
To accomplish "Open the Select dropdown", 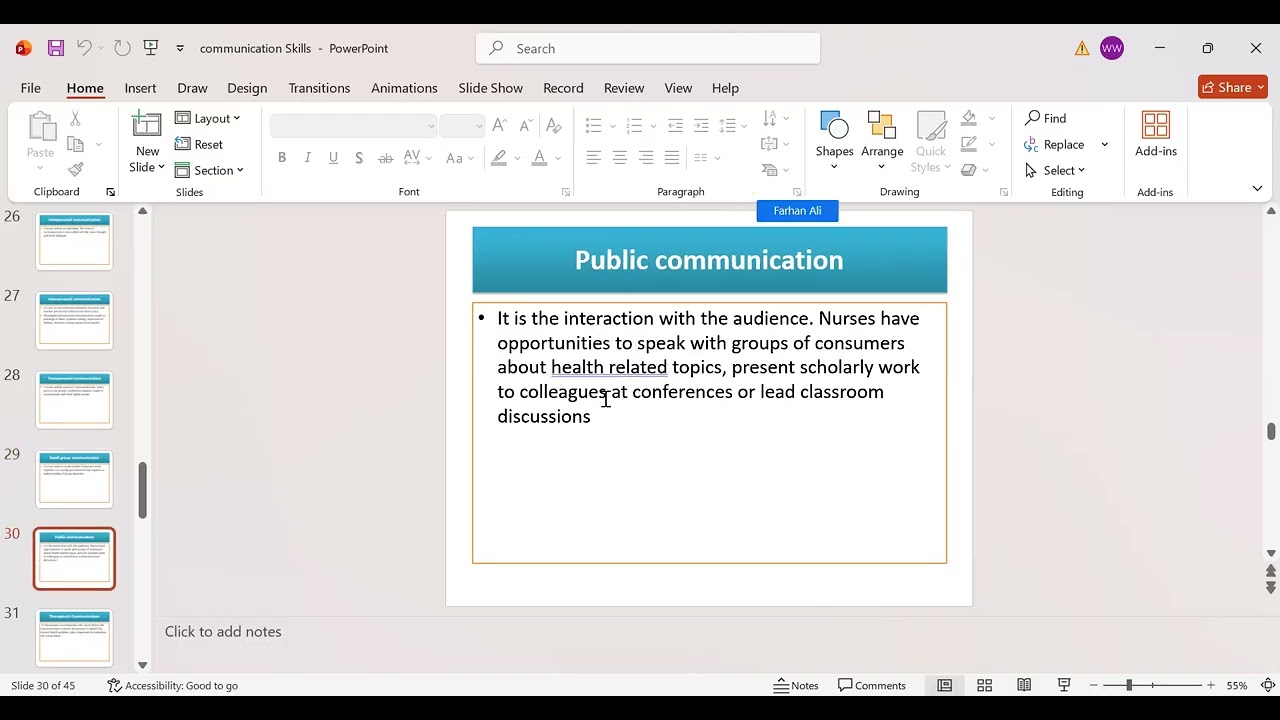I will [x=1055, y=170].
